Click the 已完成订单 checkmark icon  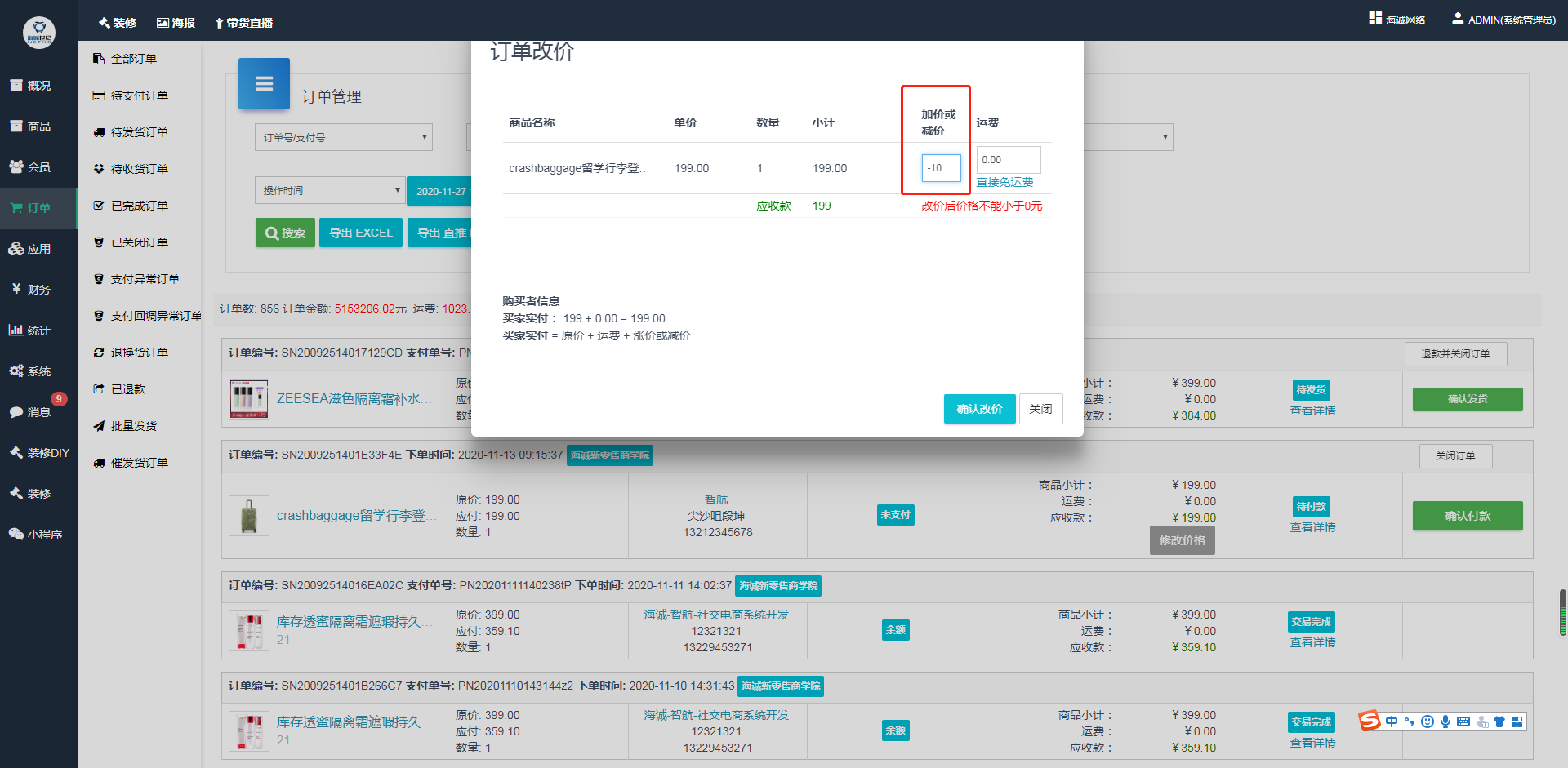tap(99, 206)
